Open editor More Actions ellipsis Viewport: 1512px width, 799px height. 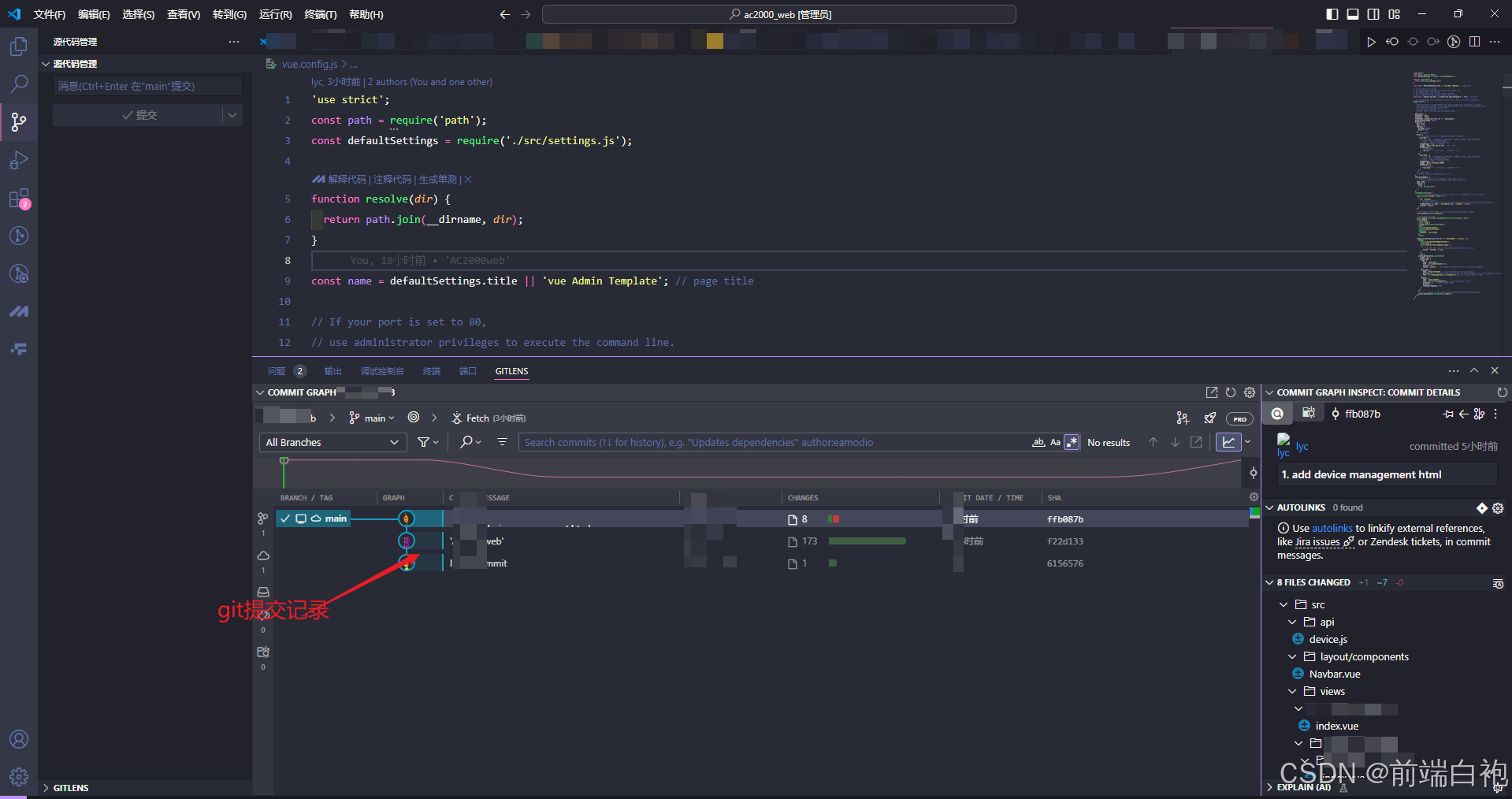[x=1495, y=42]
